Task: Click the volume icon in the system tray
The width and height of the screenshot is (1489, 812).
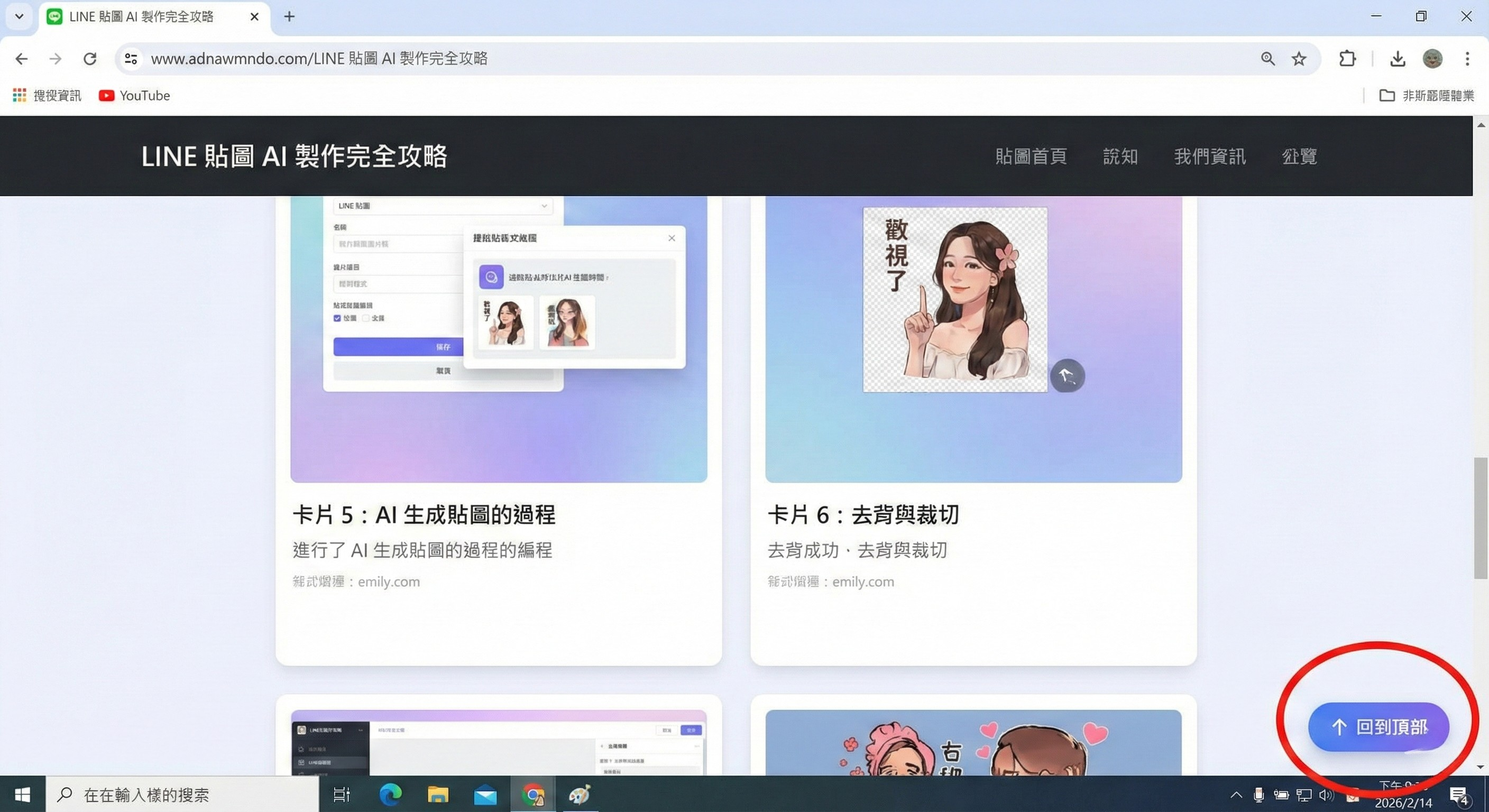Action: click(x=1327, y=794)
